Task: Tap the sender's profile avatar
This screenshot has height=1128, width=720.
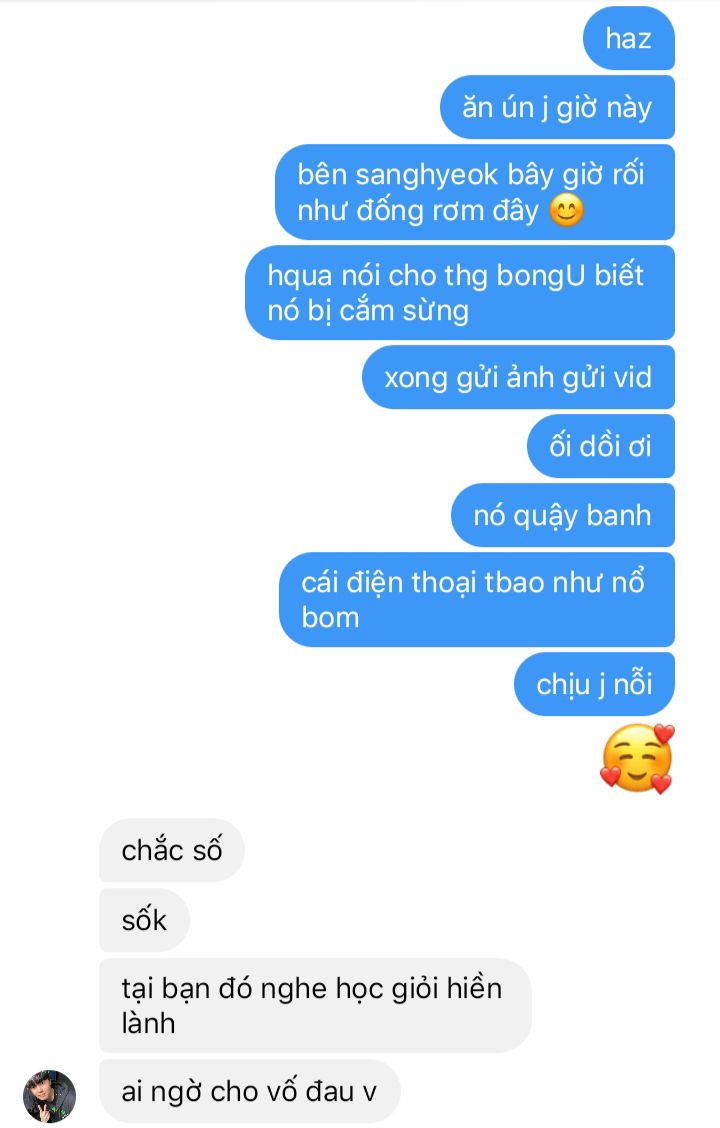Action: point(50,1096)
